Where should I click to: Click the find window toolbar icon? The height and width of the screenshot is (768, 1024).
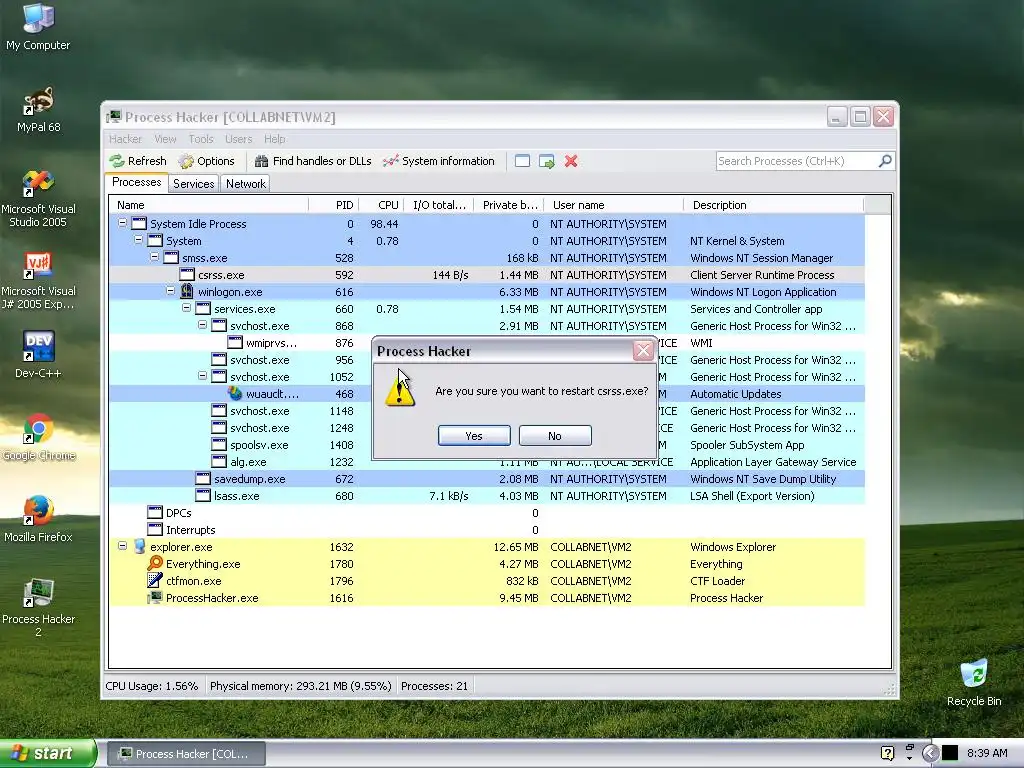(522, 161)
